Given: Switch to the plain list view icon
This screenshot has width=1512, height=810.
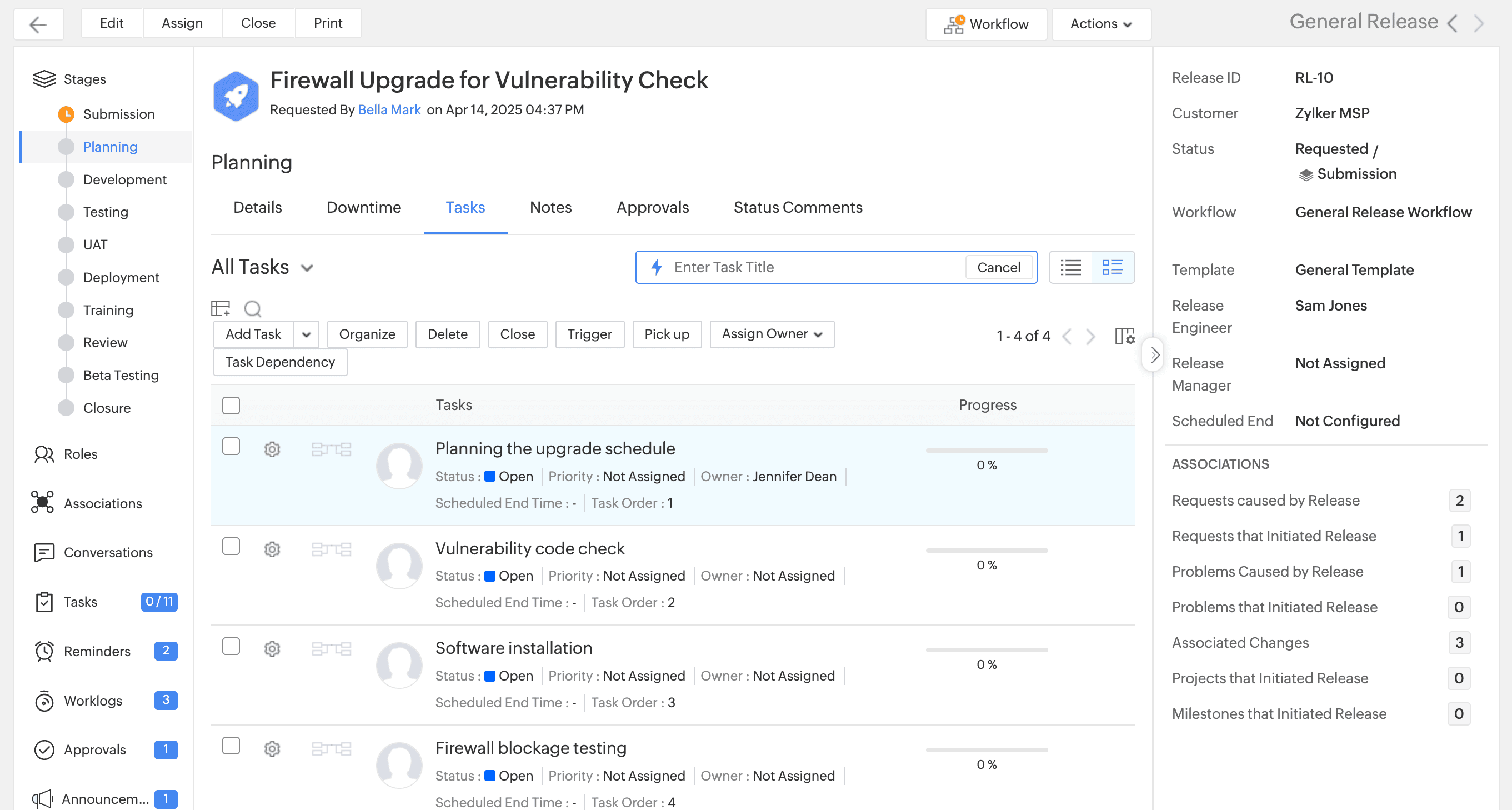Looking at the screenshot, I should click(x=1070, y=267).
